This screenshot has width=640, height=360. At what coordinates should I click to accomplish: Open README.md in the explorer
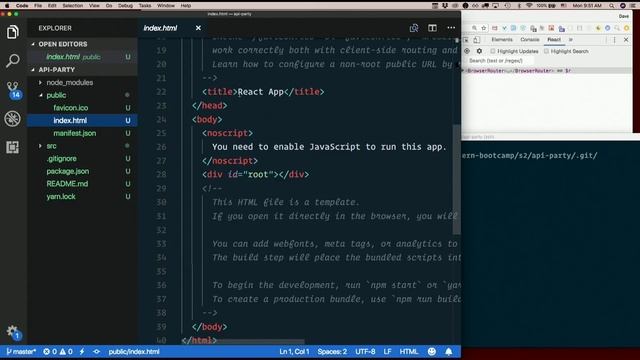coord(67,184)
